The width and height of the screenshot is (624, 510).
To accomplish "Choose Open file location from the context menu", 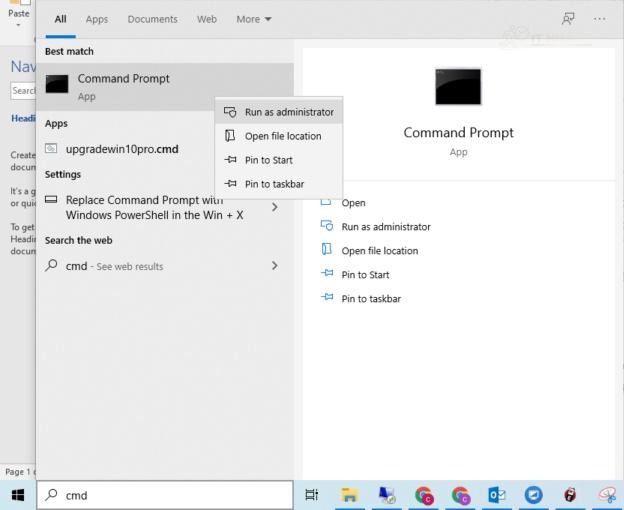I will pos(282,136).
